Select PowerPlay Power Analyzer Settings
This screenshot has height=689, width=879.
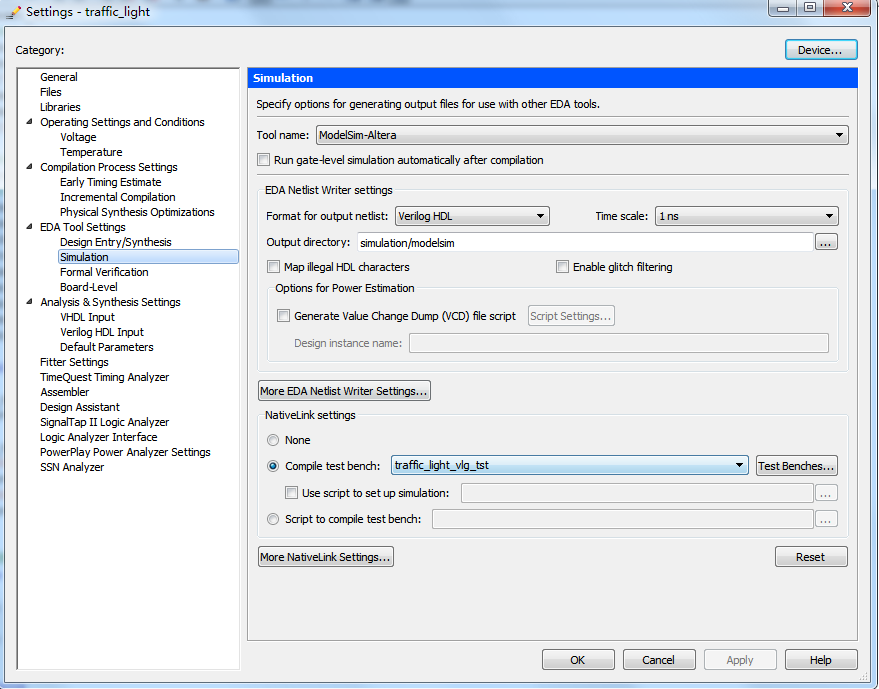click(x=125, y=452)
